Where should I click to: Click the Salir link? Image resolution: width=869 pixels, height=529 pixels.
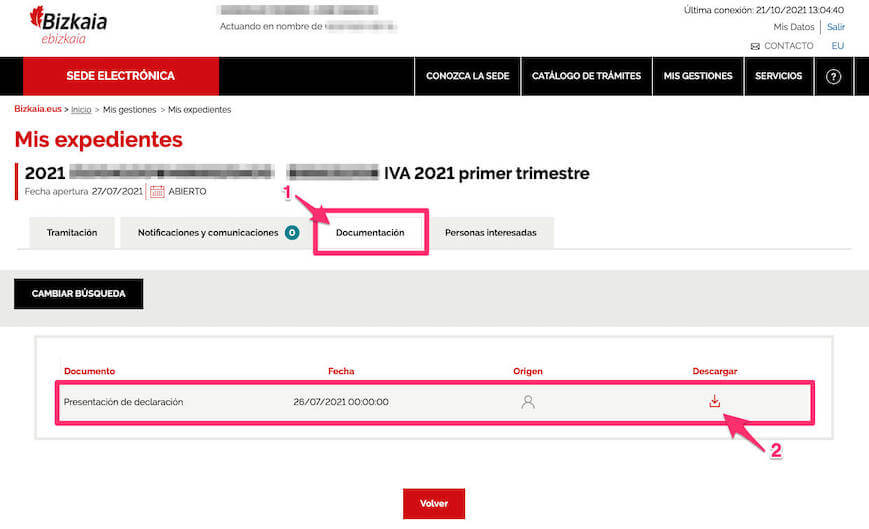point(836,27)
